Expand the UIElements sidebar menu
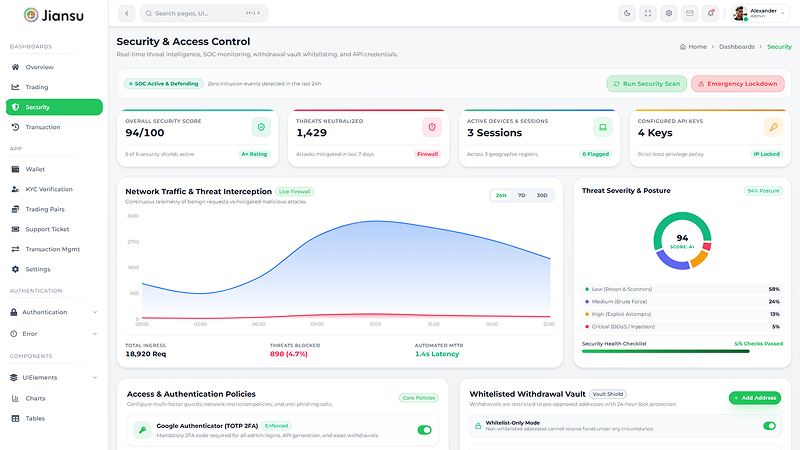The width and height of the screenshot is (800, 450). [54, 378]
